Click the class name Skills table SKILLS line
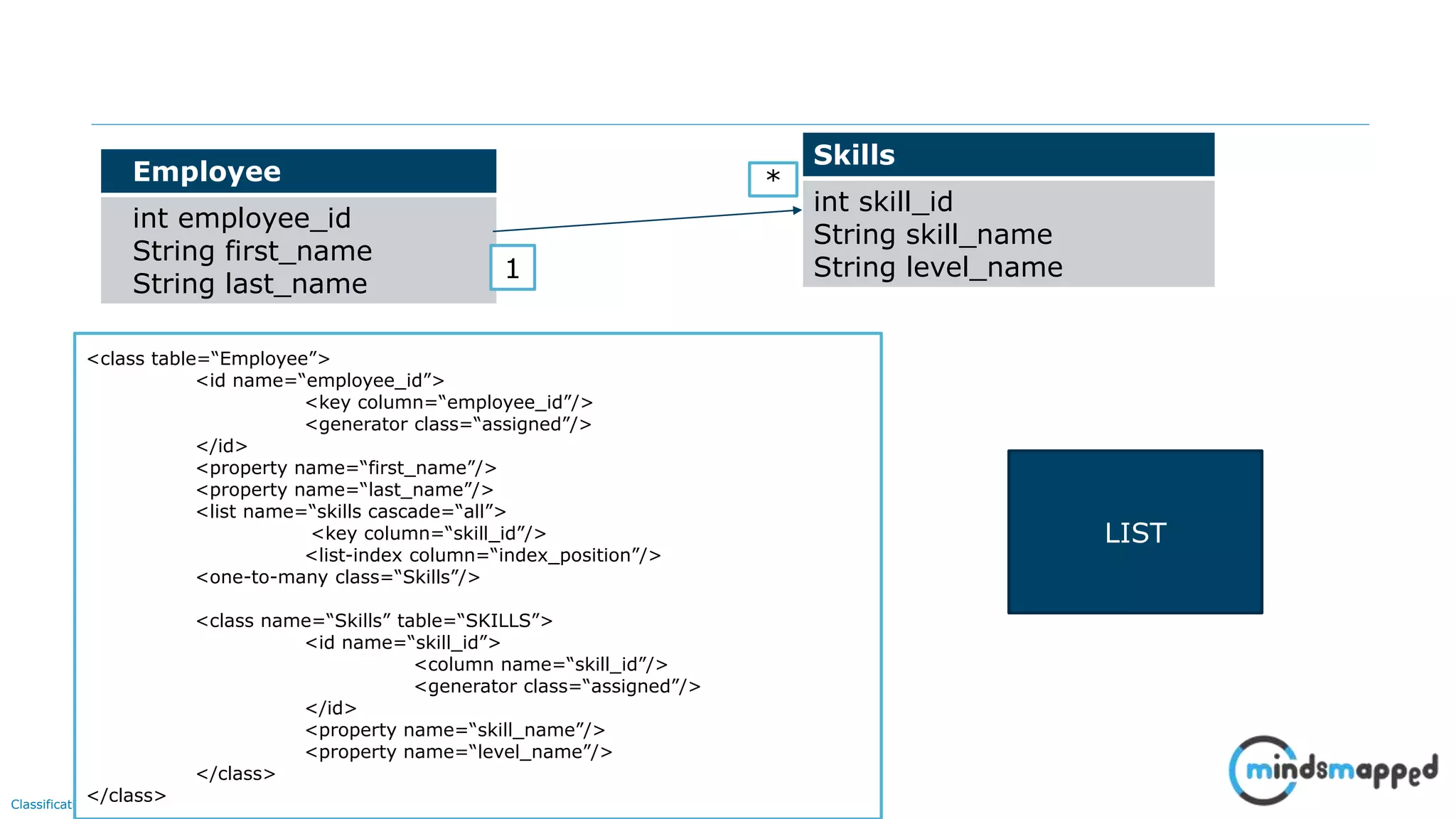The width and height of the screenshot is (1456, 819). tap(375, 621)
